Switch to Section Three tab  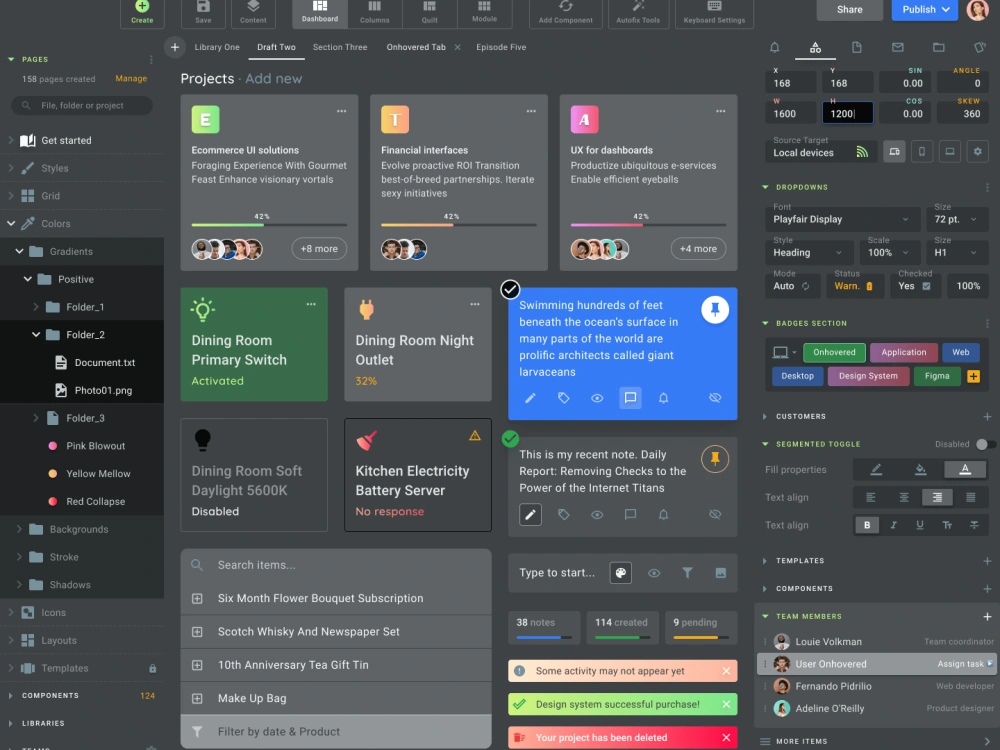(340, 47)
